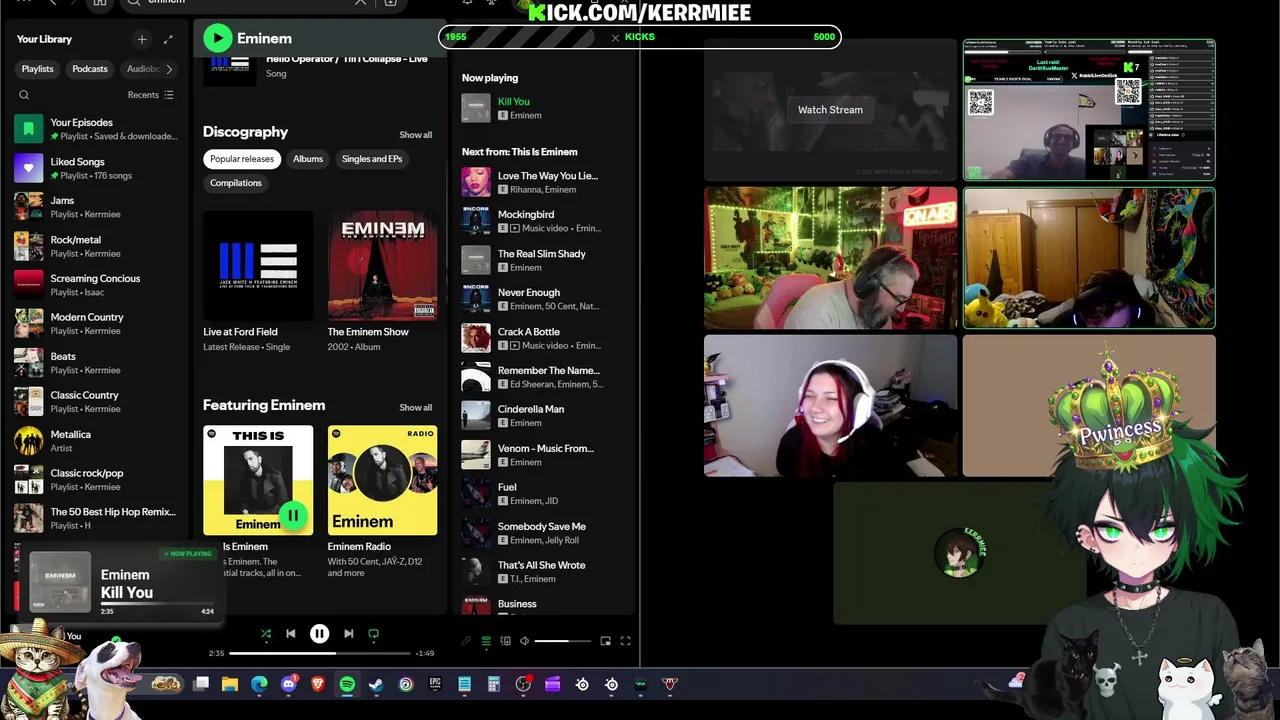This screenshot has width=1280, height=720.
Task: Select Compilations filter
Action: [236, 183]
